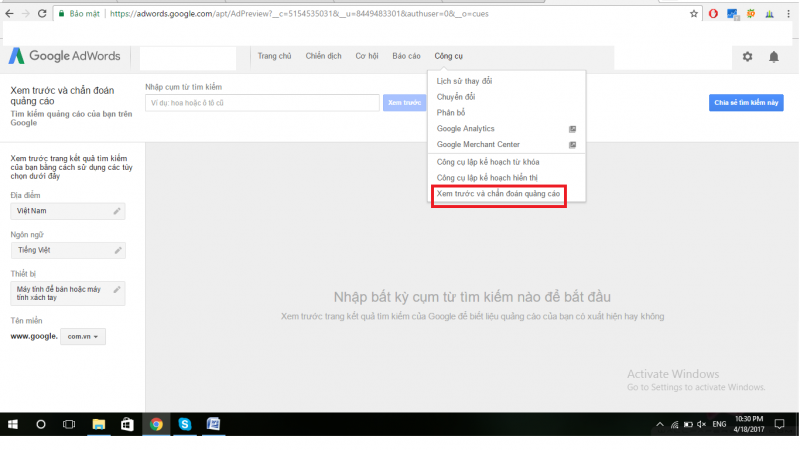Click external link icon beside Merchant Center
The width and height of the screenshot is (800, 450).
[572, 145]
